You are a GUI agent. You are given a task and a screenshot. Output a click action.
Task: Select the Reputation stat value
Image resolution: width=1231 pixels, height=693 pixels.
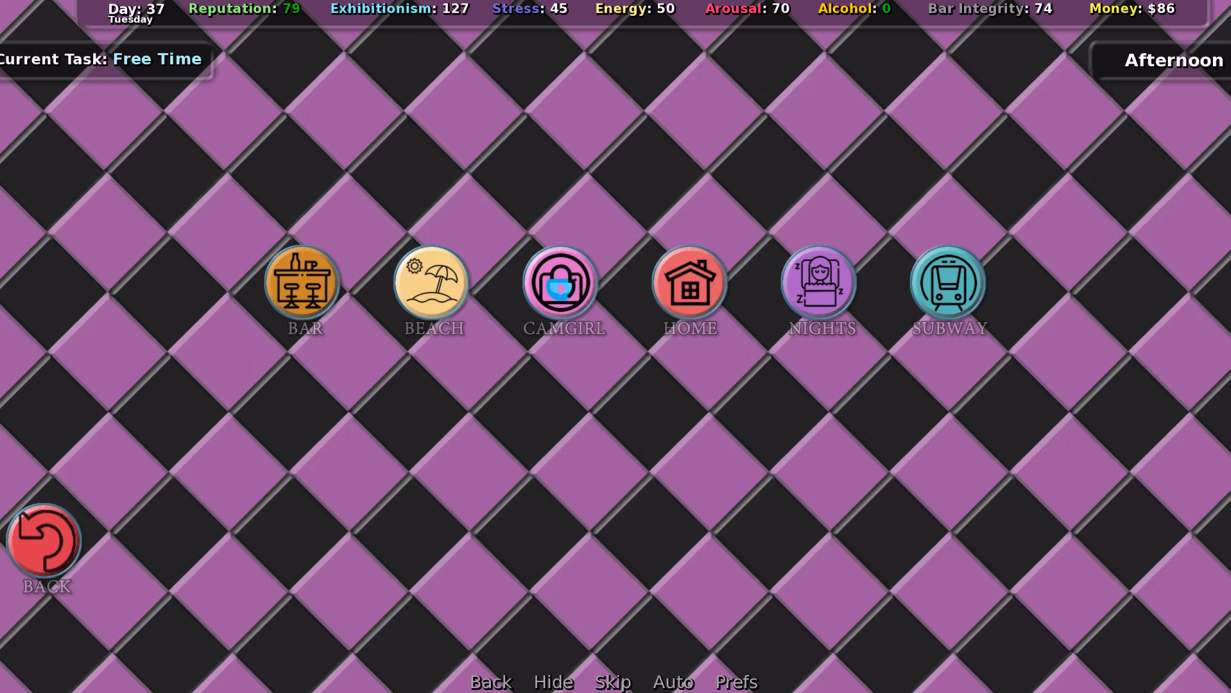(x=290, y=9)
